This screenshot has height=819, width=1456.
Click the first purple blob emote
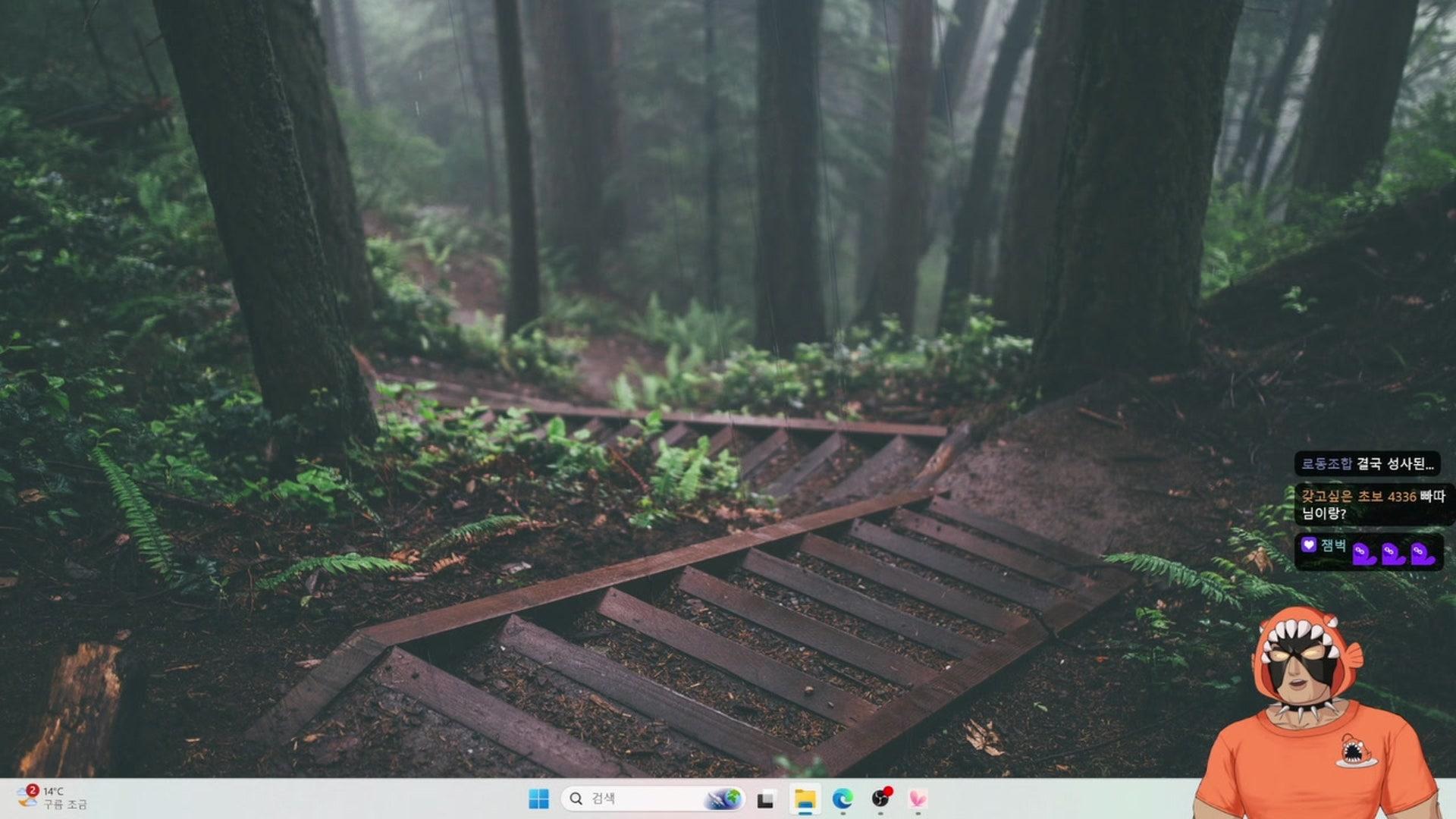pos(1363,554)
